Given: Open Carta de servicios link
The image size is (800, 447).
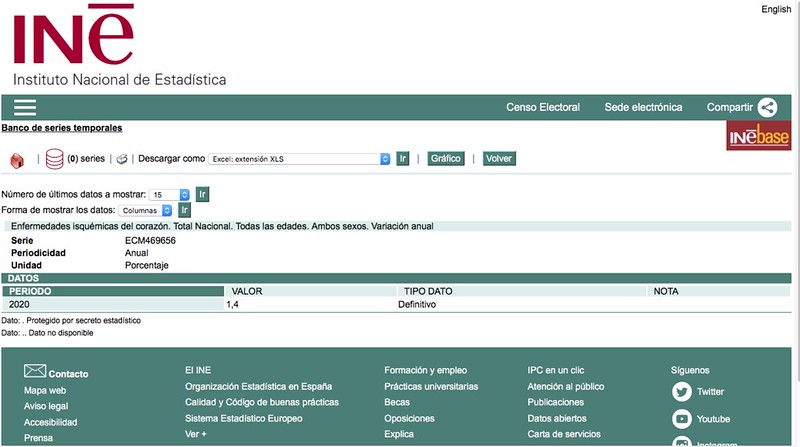Looking at the screenshot, I should click(x=564, y=434).
